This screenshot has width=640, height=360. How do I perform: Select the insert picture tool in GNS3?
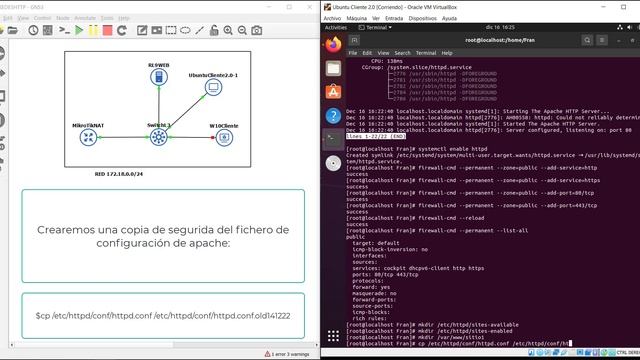point(157,30)
